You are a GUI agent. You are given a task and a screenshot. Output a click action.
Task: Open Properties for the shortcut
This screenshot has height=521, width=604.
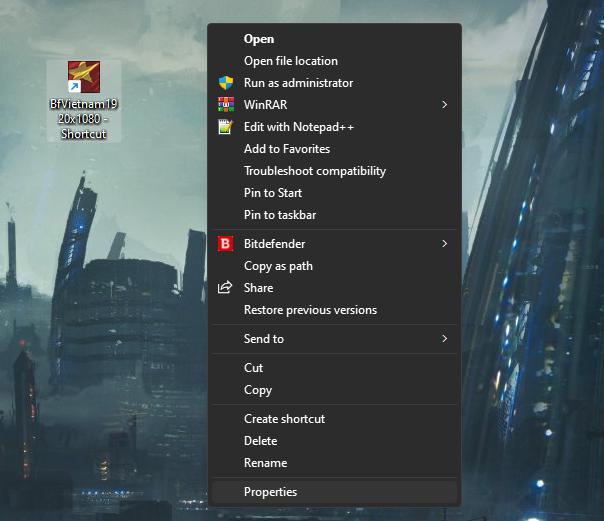point(270,492)
